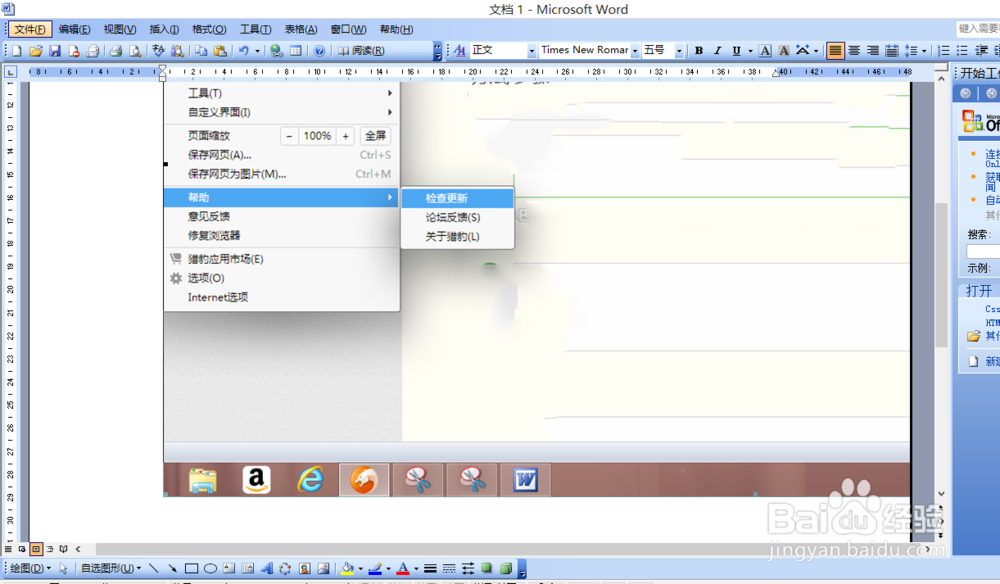Expand Font Color dropdown arrow

point(416,568)
